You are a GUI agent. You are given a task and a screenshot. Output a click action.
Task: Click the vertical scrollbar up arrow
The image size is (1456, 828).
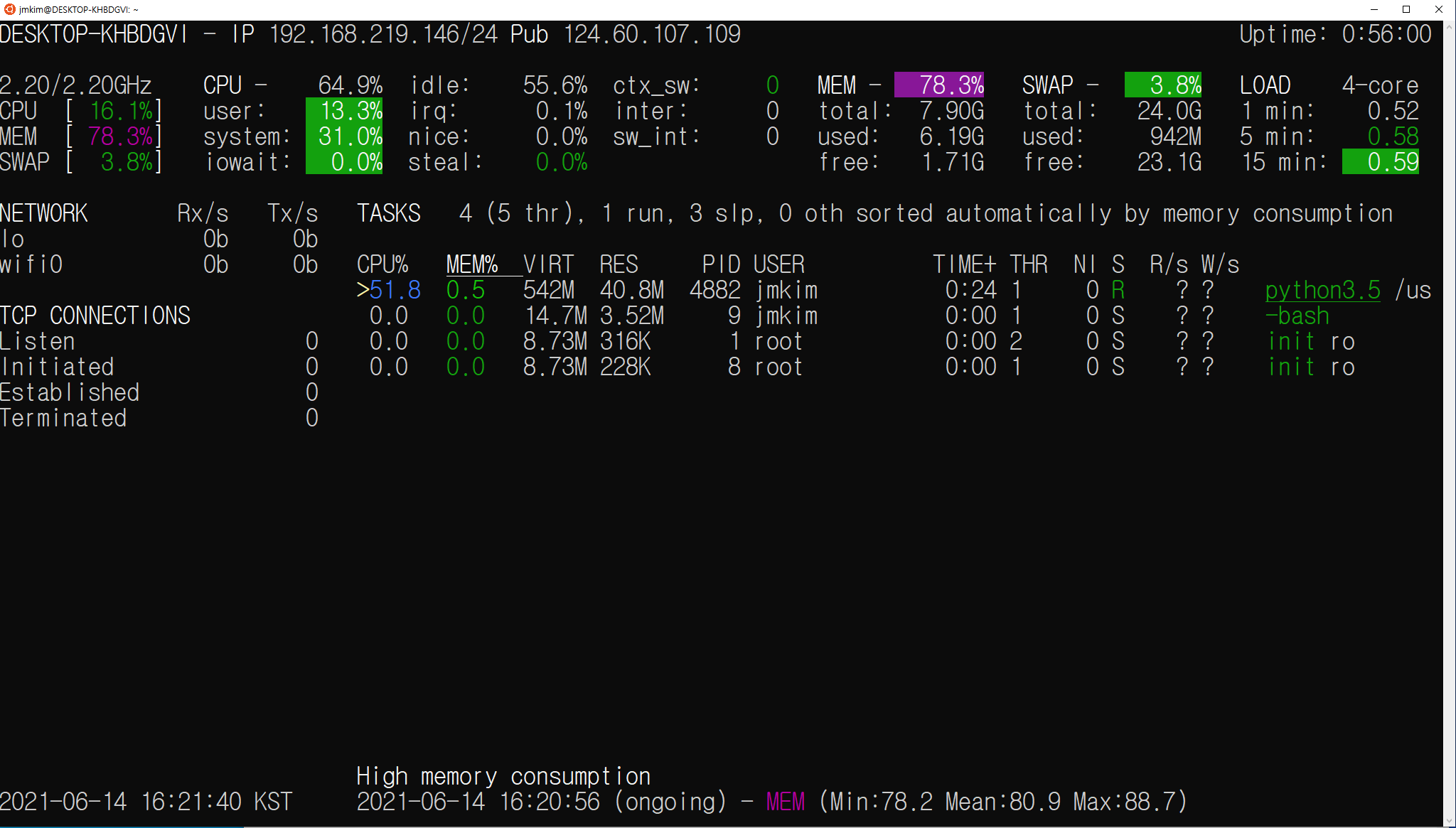pyautogui.click(x=1450, y=27)
